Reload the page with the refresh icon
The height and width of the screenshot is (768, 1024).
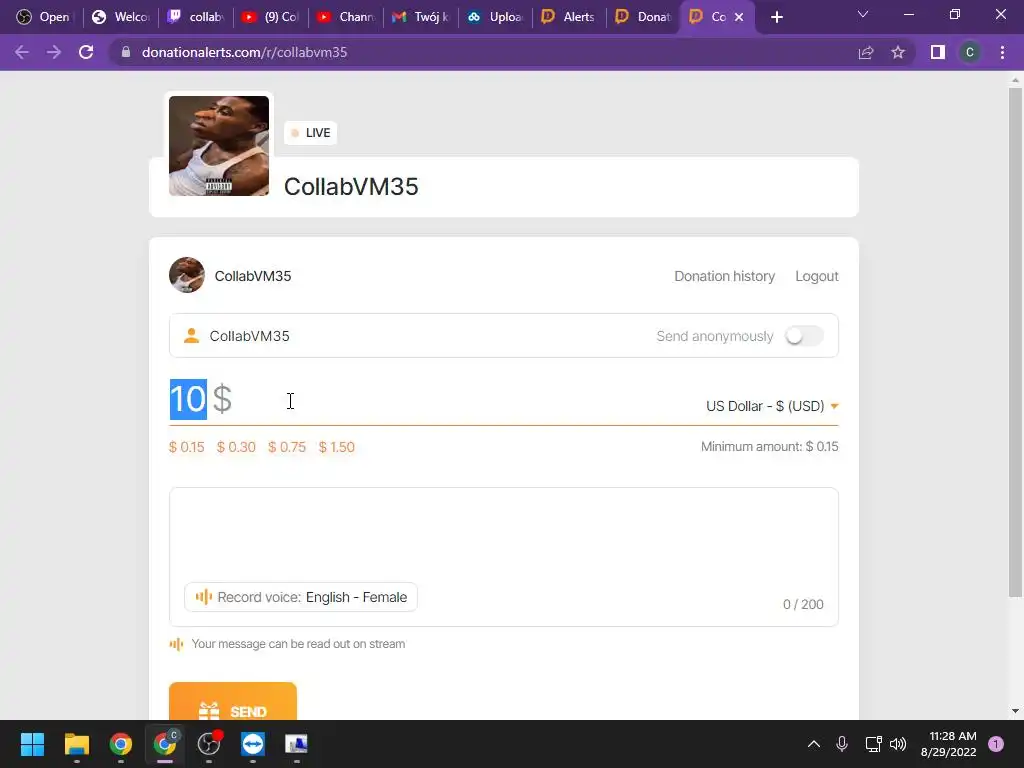click(86, 52)
